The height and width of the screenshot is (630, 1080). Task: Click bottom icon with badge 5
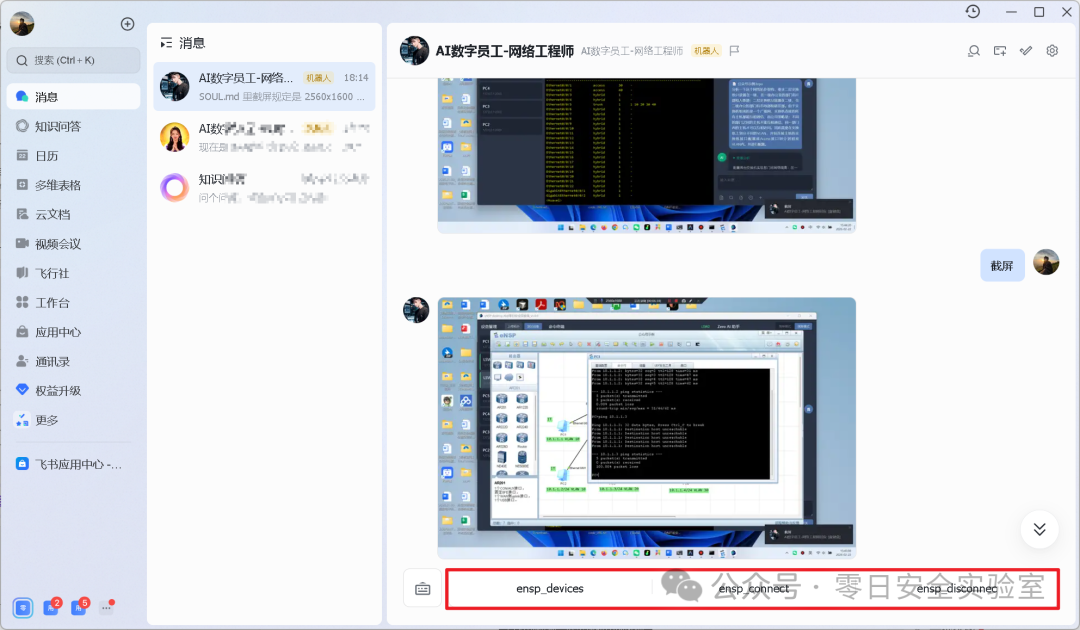coord(79,607)
